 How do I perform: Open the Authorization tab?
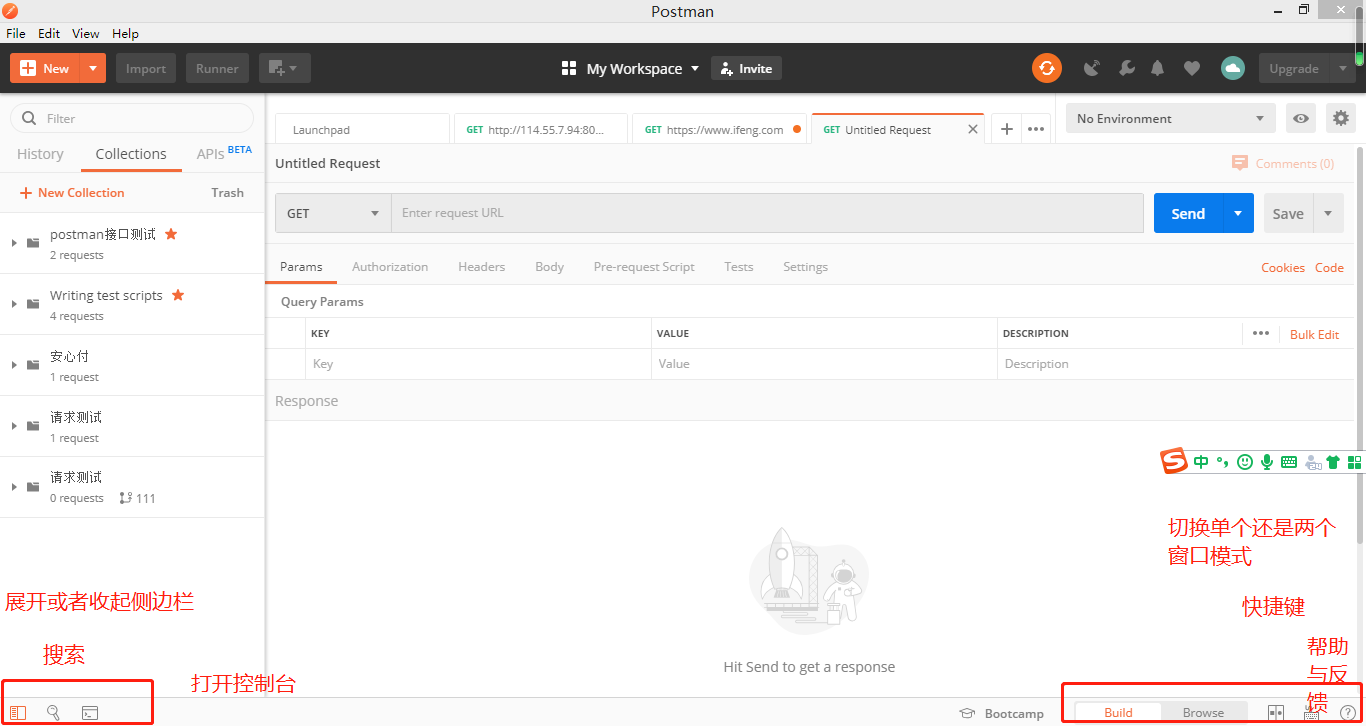click(x=390, y=267)
